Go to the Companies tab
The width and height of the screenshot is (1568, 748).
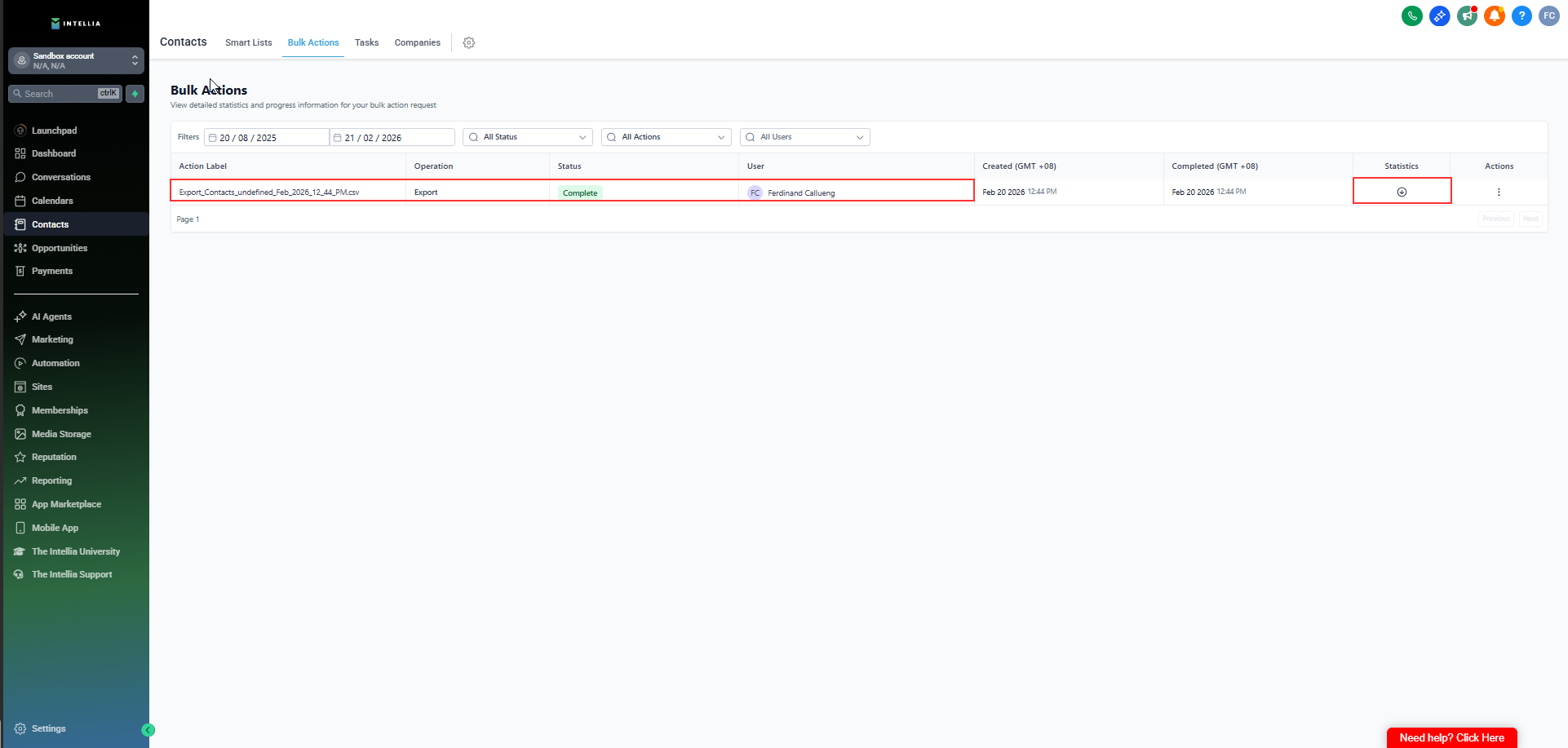[x=418, y=42]
